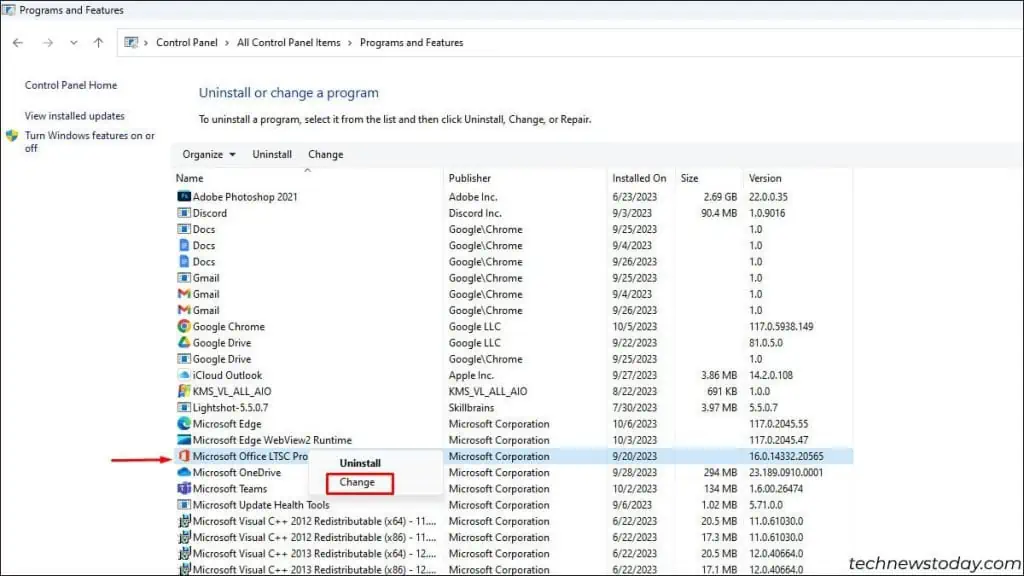Click the Lightshot-5.5.0.7 icon
Image resolution: width=1024 pixels, height=576 pixels.
coord(184,408)
